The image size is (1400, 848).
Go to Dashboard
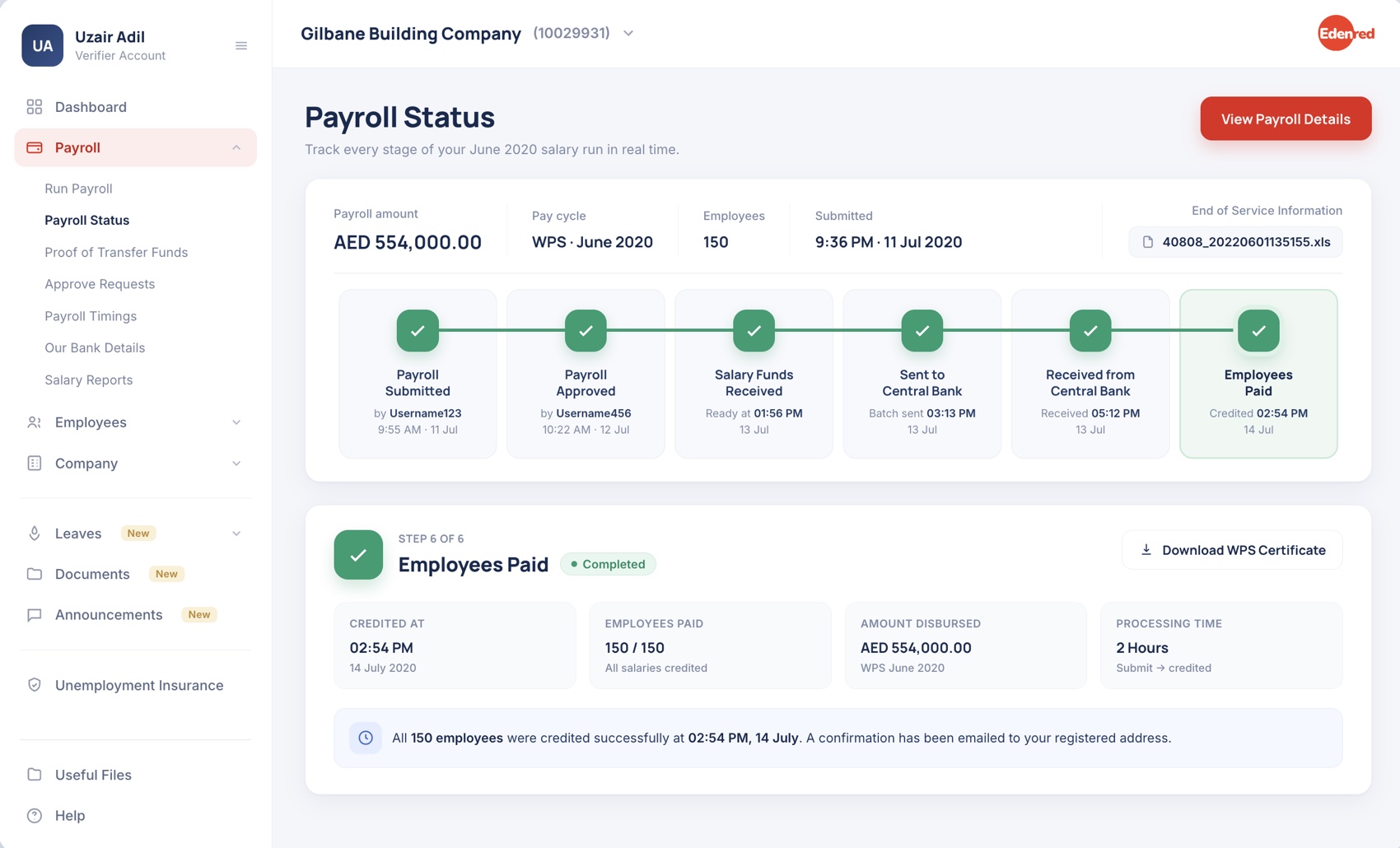click(135, 107)
